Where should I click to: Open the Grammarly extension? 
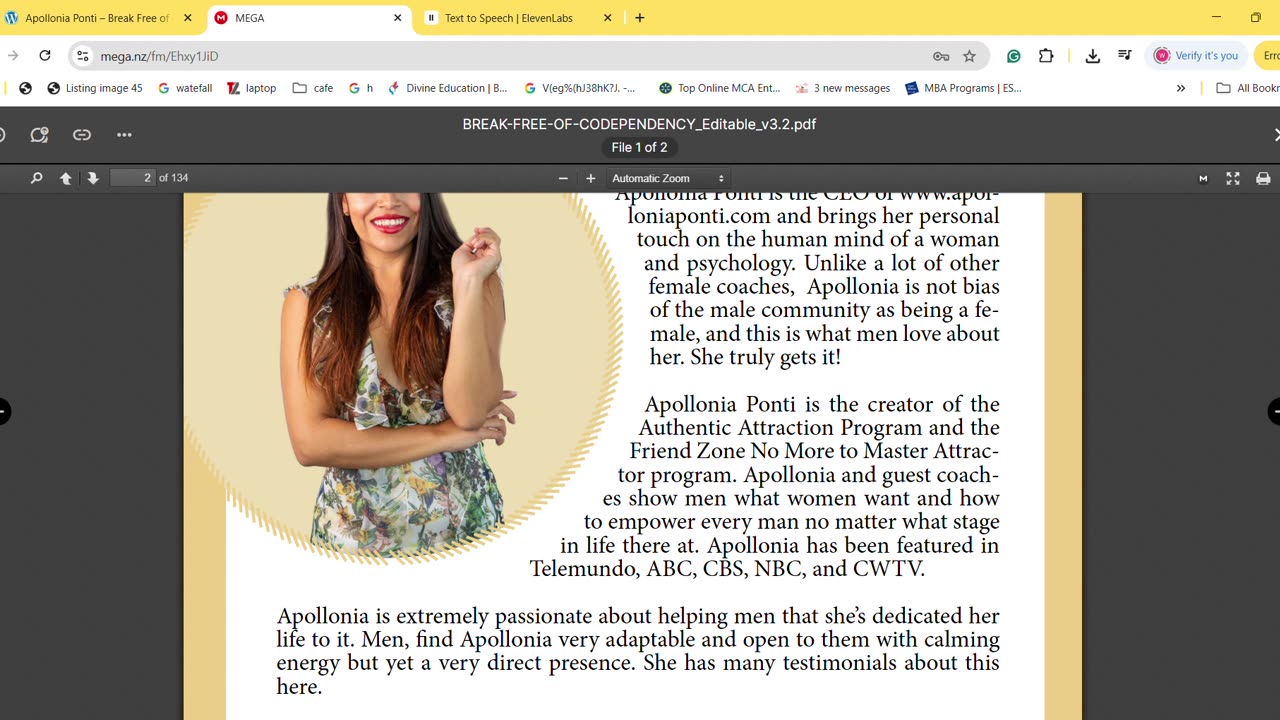pyautogui.click(x=1014, y=56)
